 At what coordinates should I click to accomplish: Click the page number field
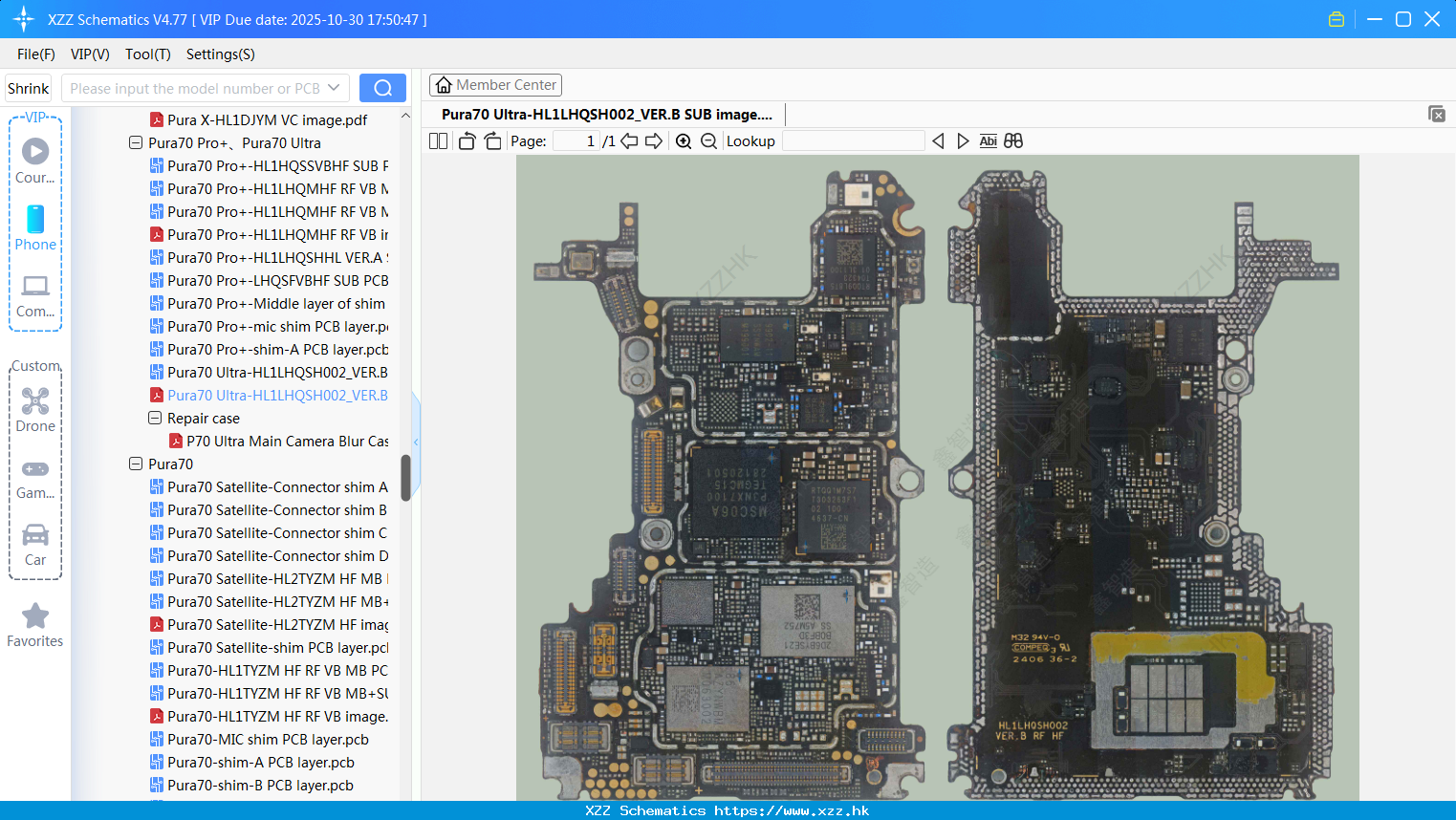pyautogui.click(x=576, y=140)
